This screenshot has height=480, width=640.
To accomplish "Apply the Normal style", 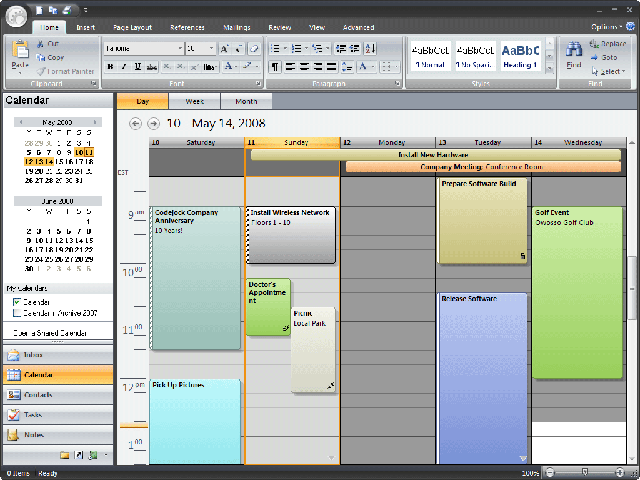I will tap(431, 56).
